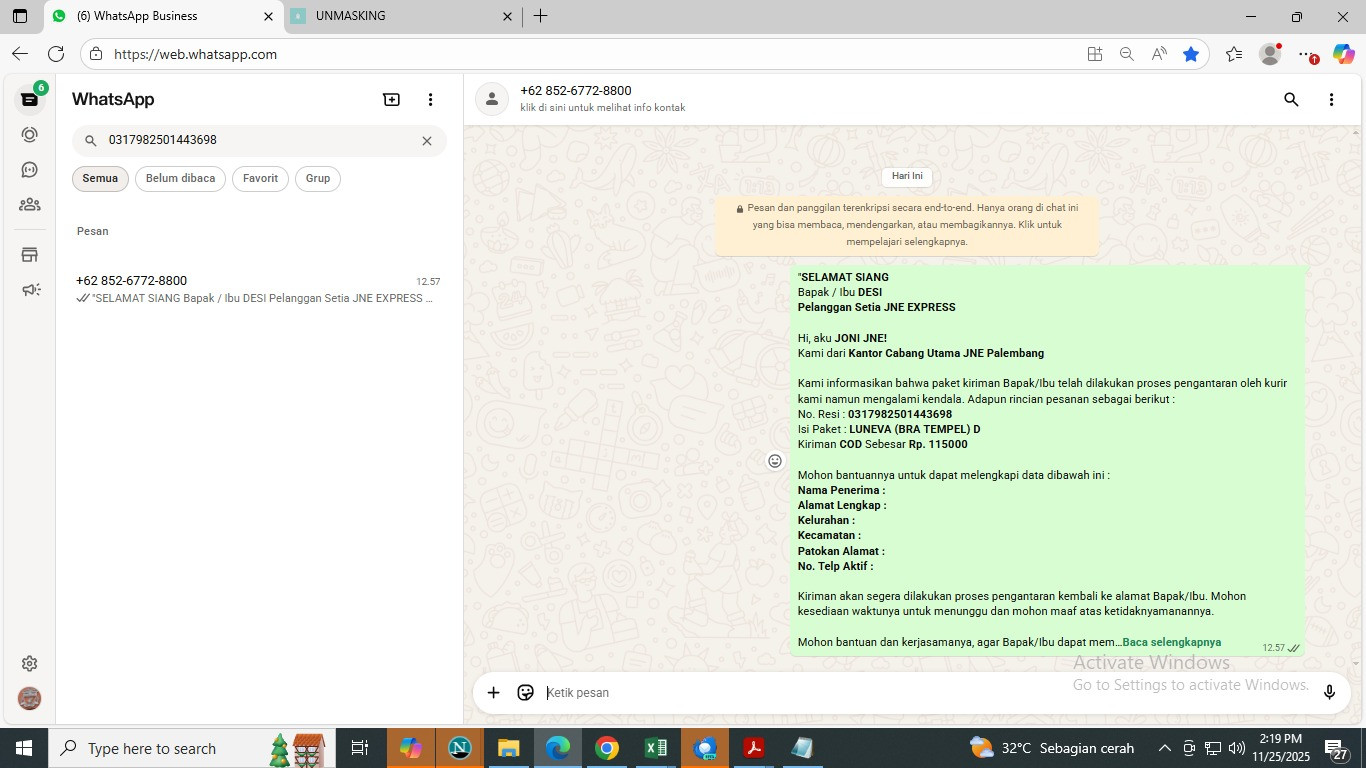The image size is (1366, 768).
Task: Toggle the favorite star for this page
Action: coord(1191,54)
